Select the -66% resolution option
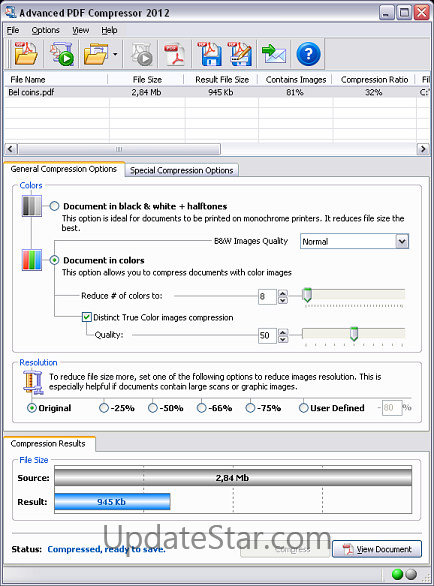 point(201,408)
